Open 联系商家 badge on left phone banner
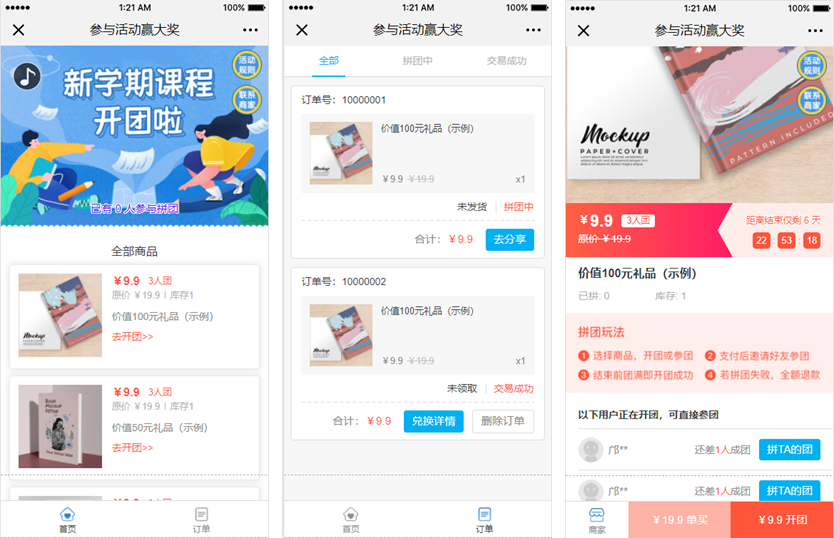This screenshot has width=834, height=538. coord(247,100)
